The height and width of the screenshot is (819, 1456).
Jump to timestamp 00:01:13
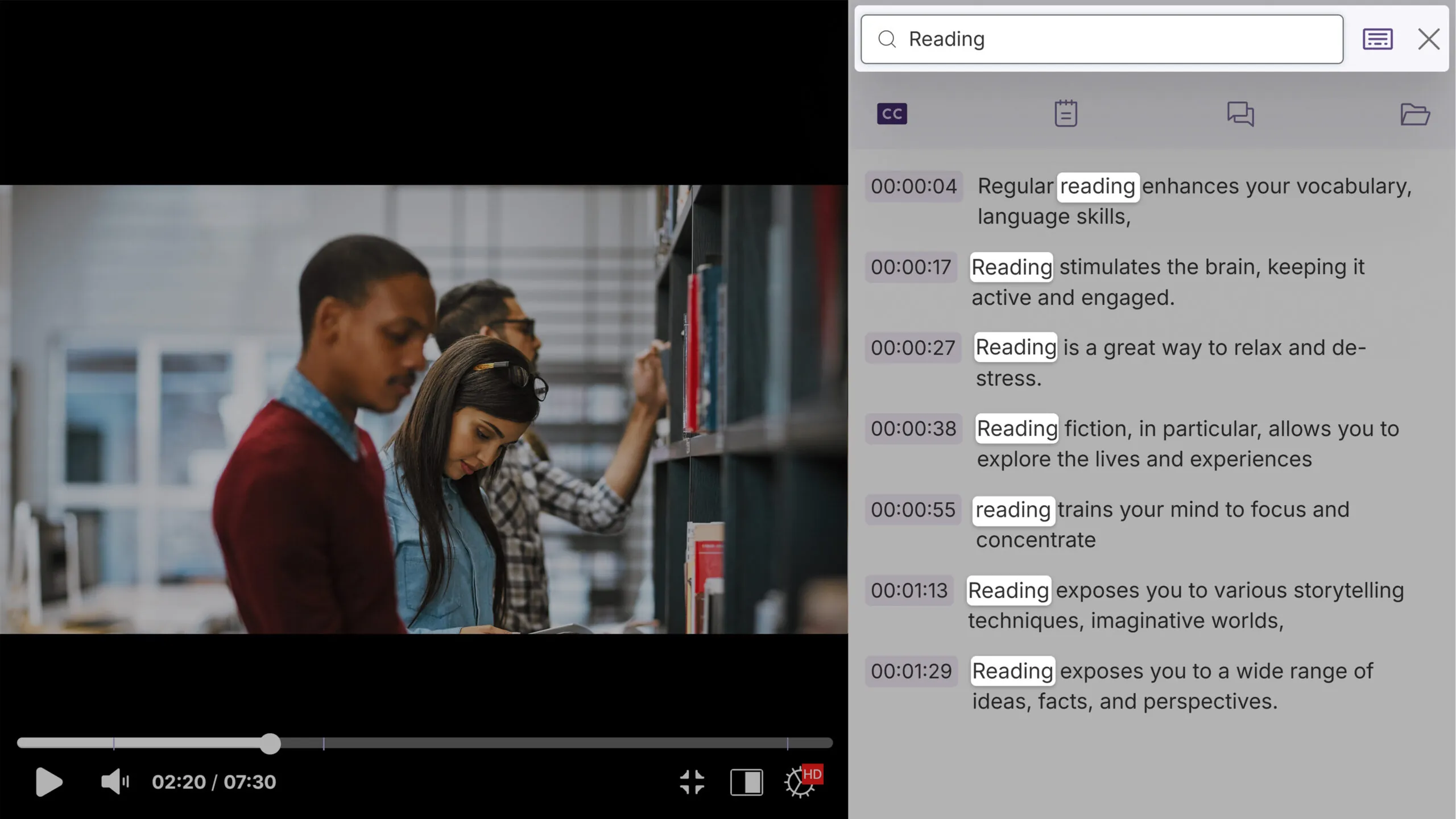click(909, 591)
